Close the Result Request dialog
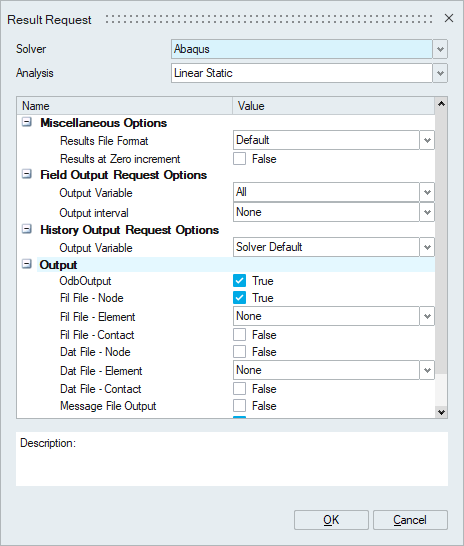 (449, 18)
